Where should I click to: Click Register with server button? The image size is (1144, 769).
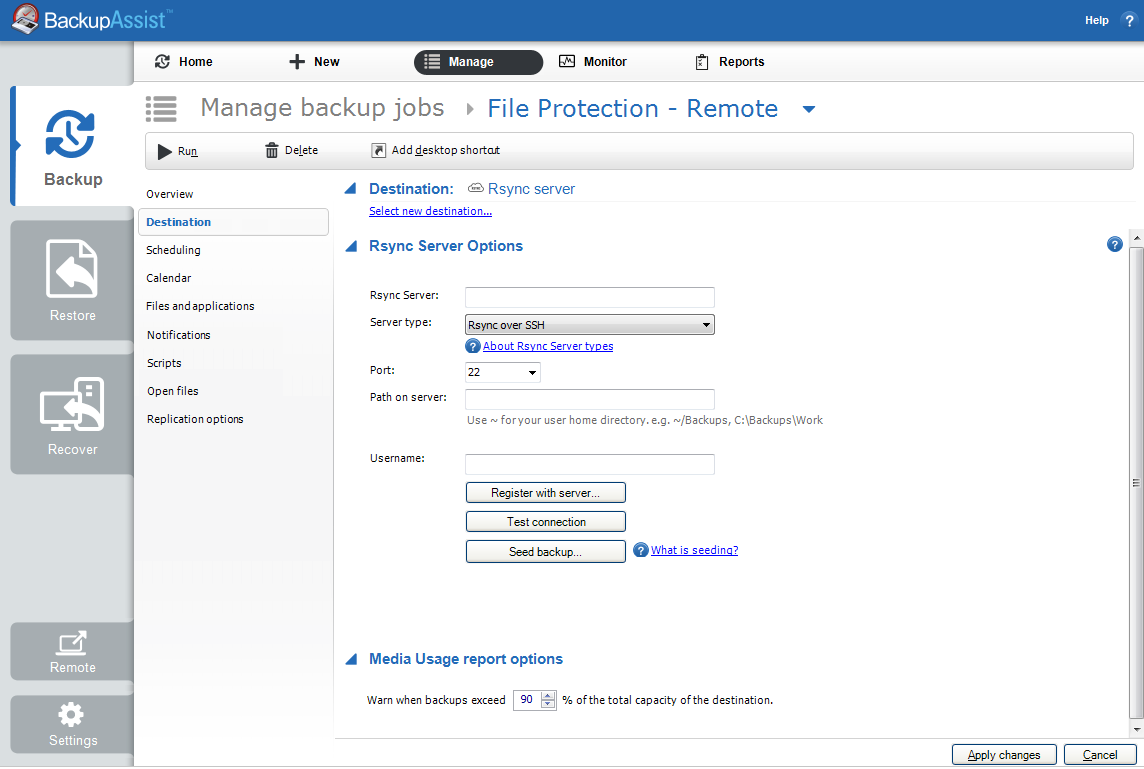(x=546, y=492)
